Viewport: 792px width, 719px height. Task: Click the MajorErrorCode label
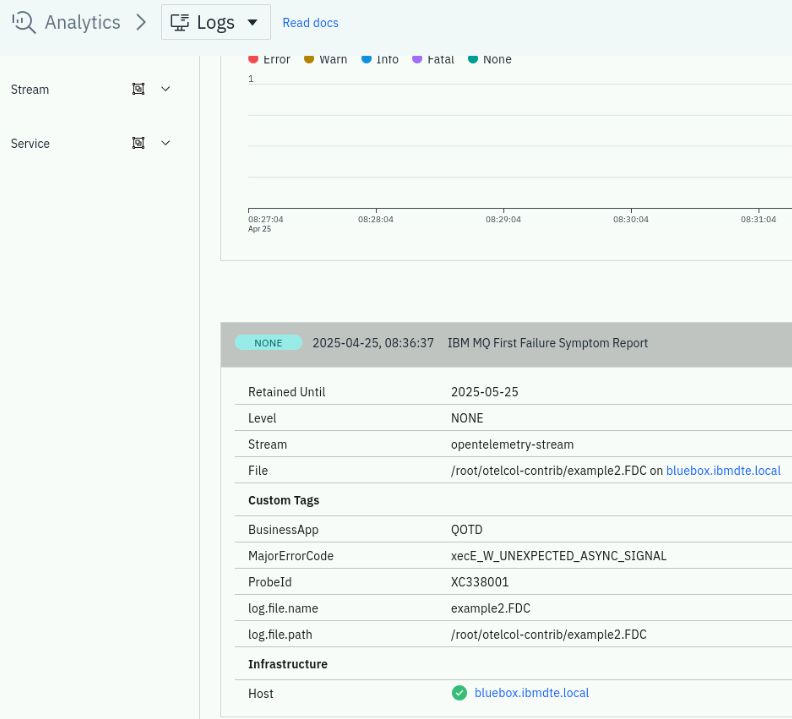[290, 556]
